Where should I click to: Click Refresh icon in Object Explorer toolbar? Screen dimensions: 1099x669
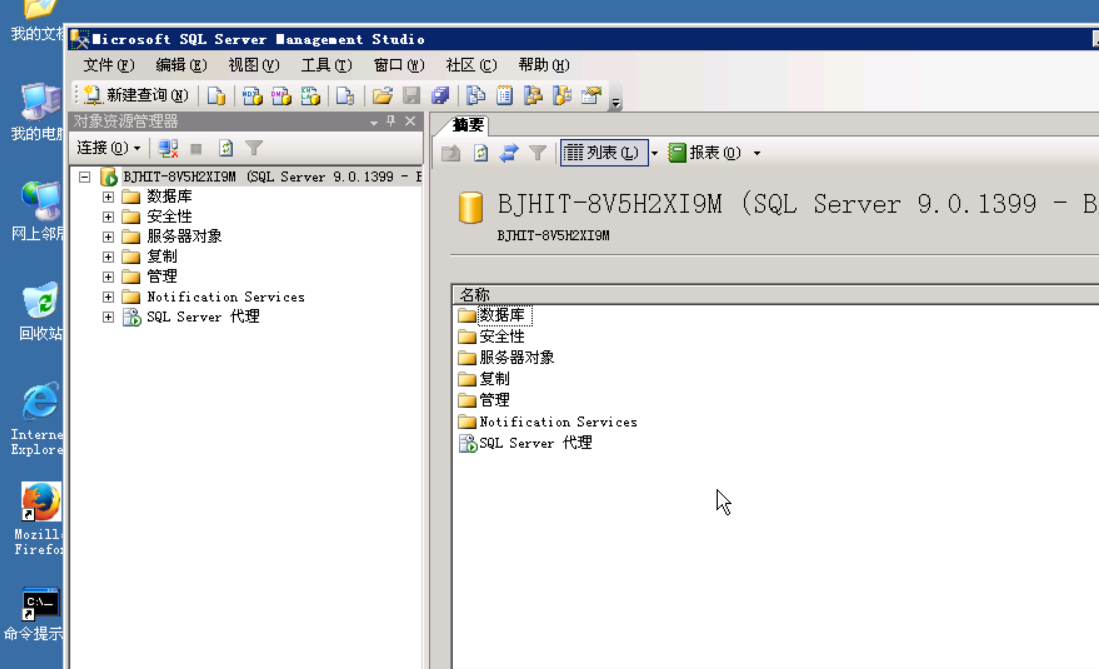(x=226, y=148)
